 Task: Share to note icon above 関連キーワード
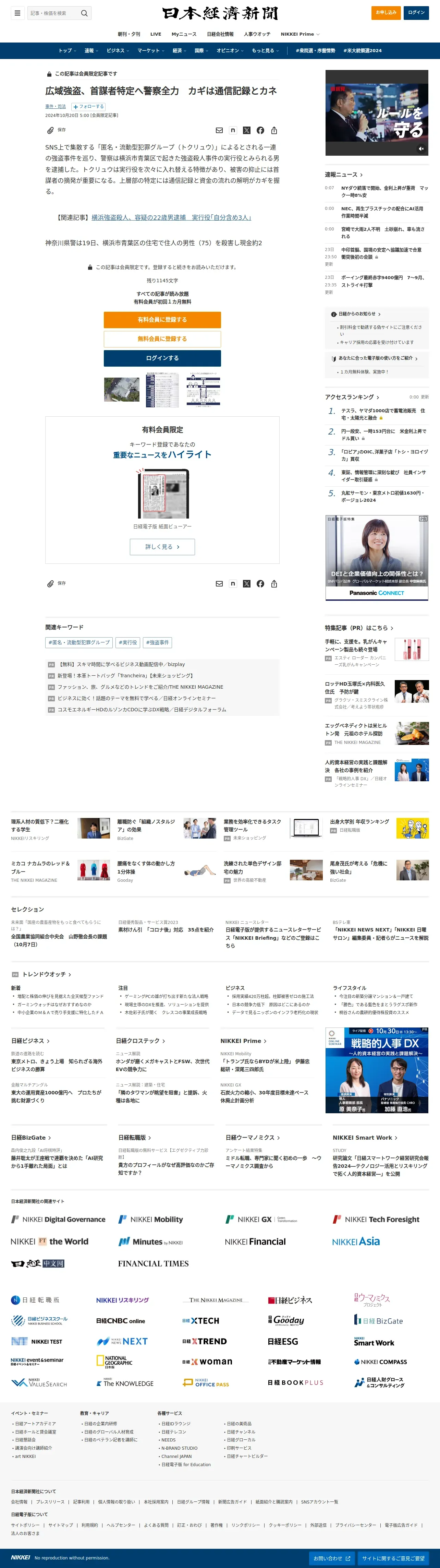[232, 584]
